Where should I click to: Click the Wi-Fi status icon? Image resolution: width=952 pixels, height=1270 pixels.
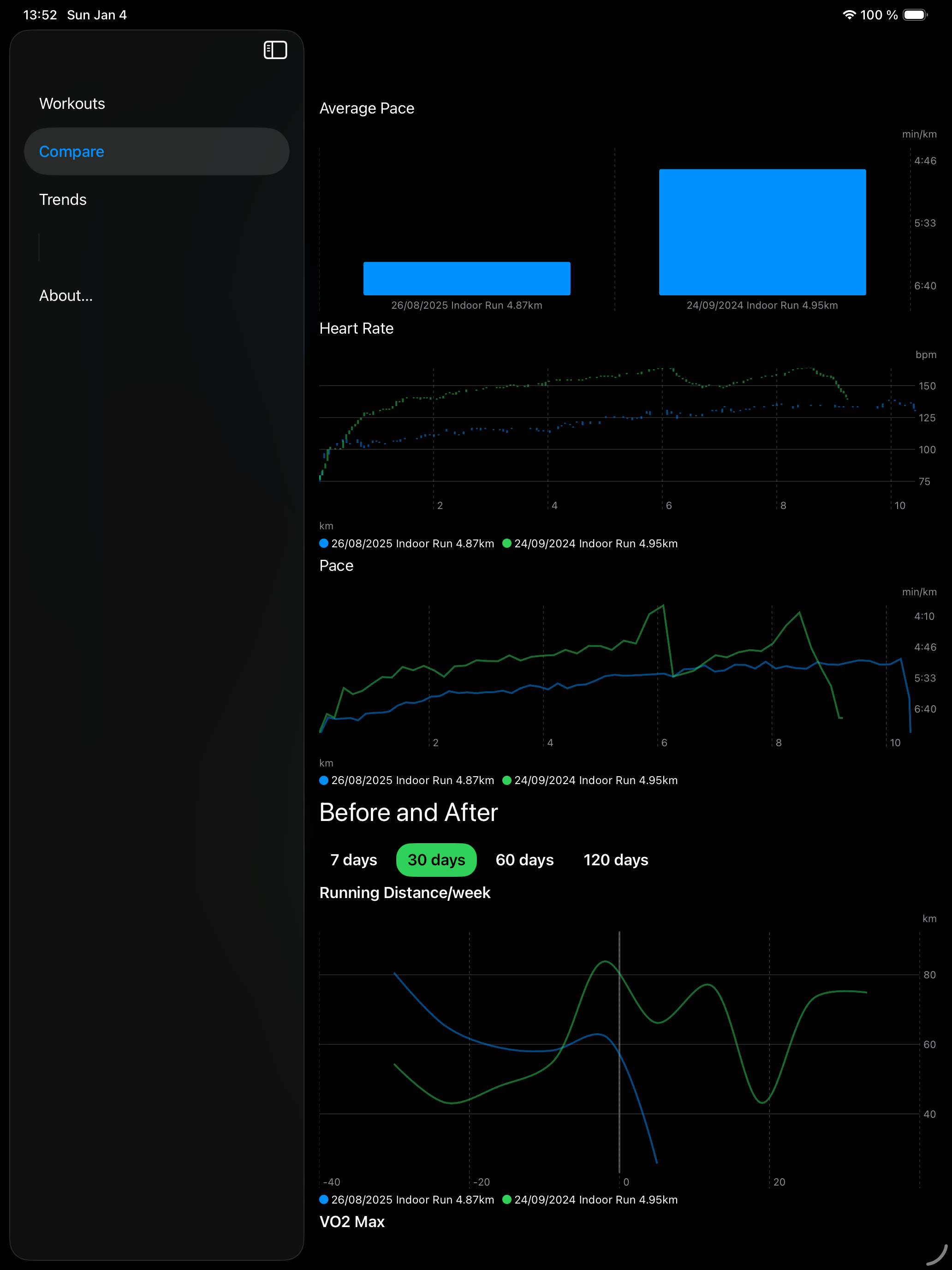pos(849,15)
